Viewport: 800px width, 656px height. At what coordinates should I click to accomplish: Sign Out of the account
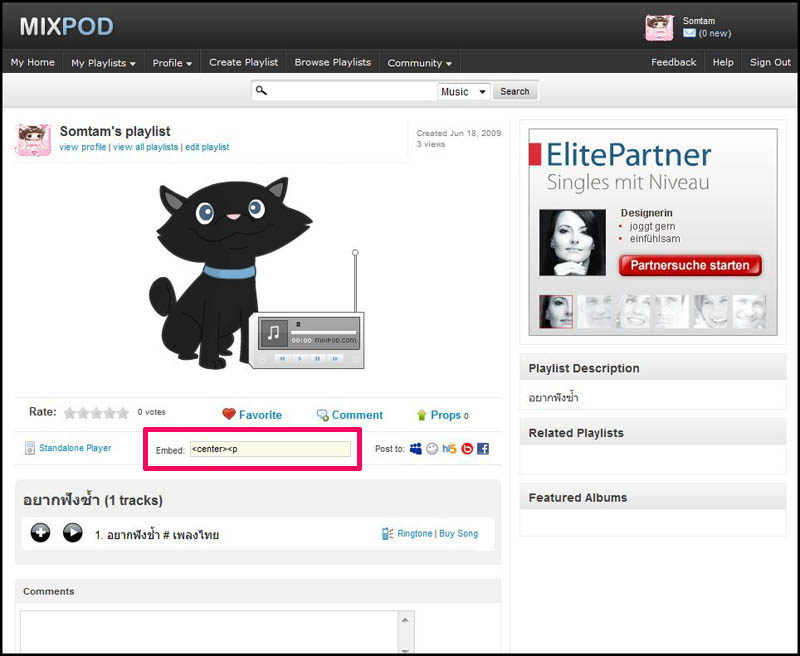click(770, 62)
